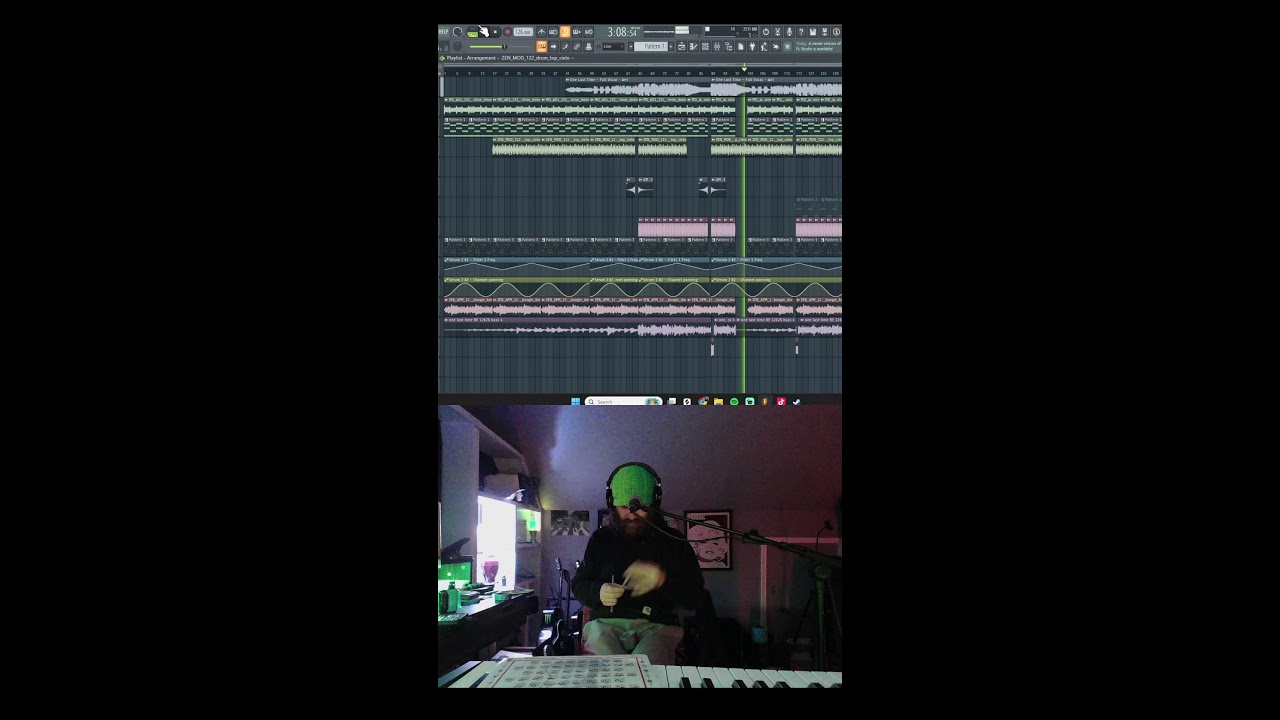
Task: Open the plugin picker plug icon
Action: 752,46
